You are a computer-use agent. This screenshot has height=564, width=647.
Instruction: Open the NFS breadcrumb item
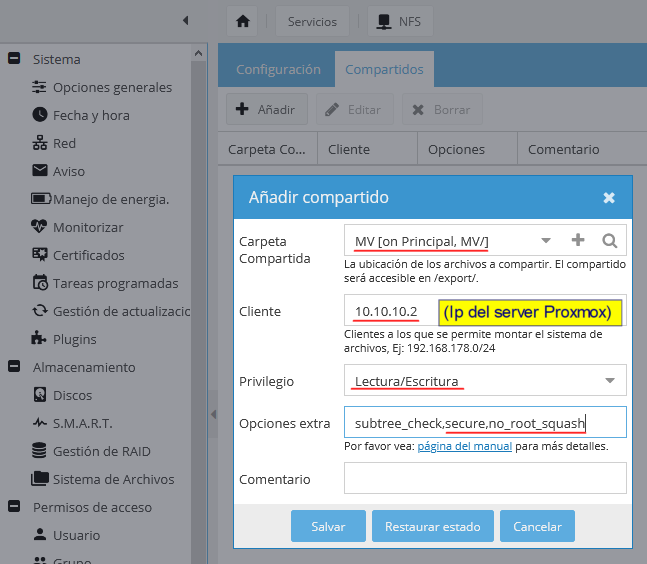tap(400, 21)
